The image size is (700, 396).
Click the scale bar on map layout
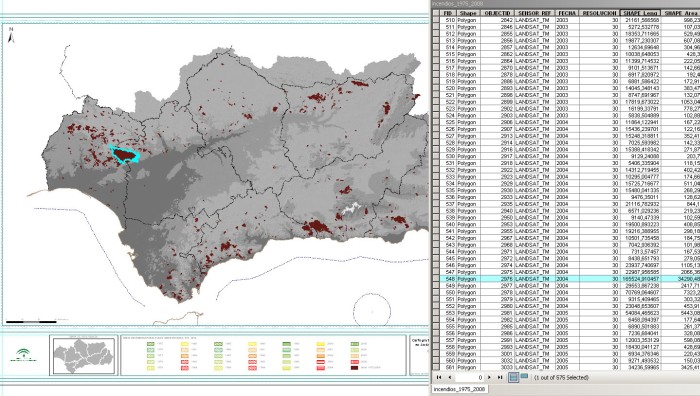coord(31,321)
